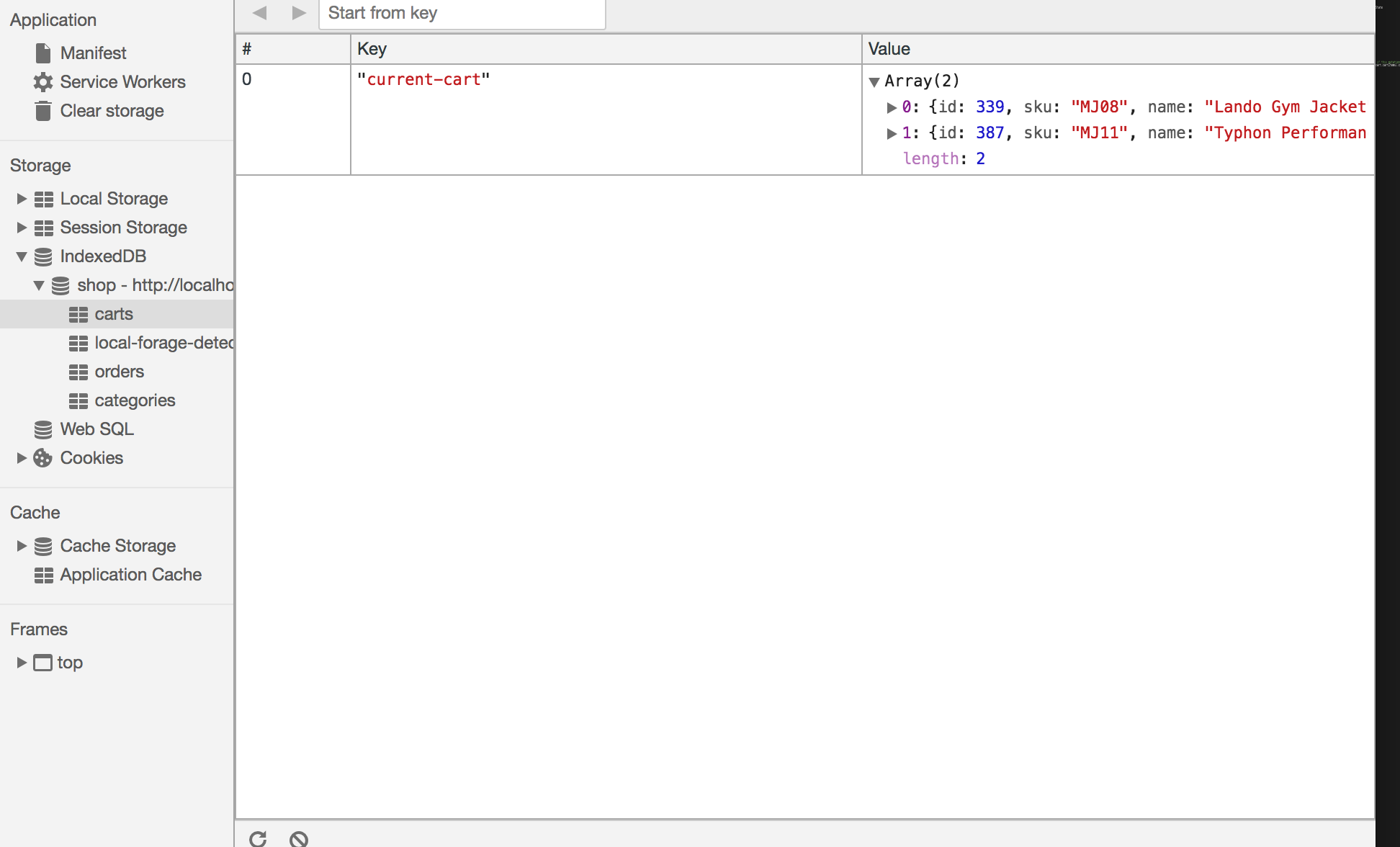Go to next page arrow
This screenshot has height=847, width=1400.
click(x=299, y=13)
